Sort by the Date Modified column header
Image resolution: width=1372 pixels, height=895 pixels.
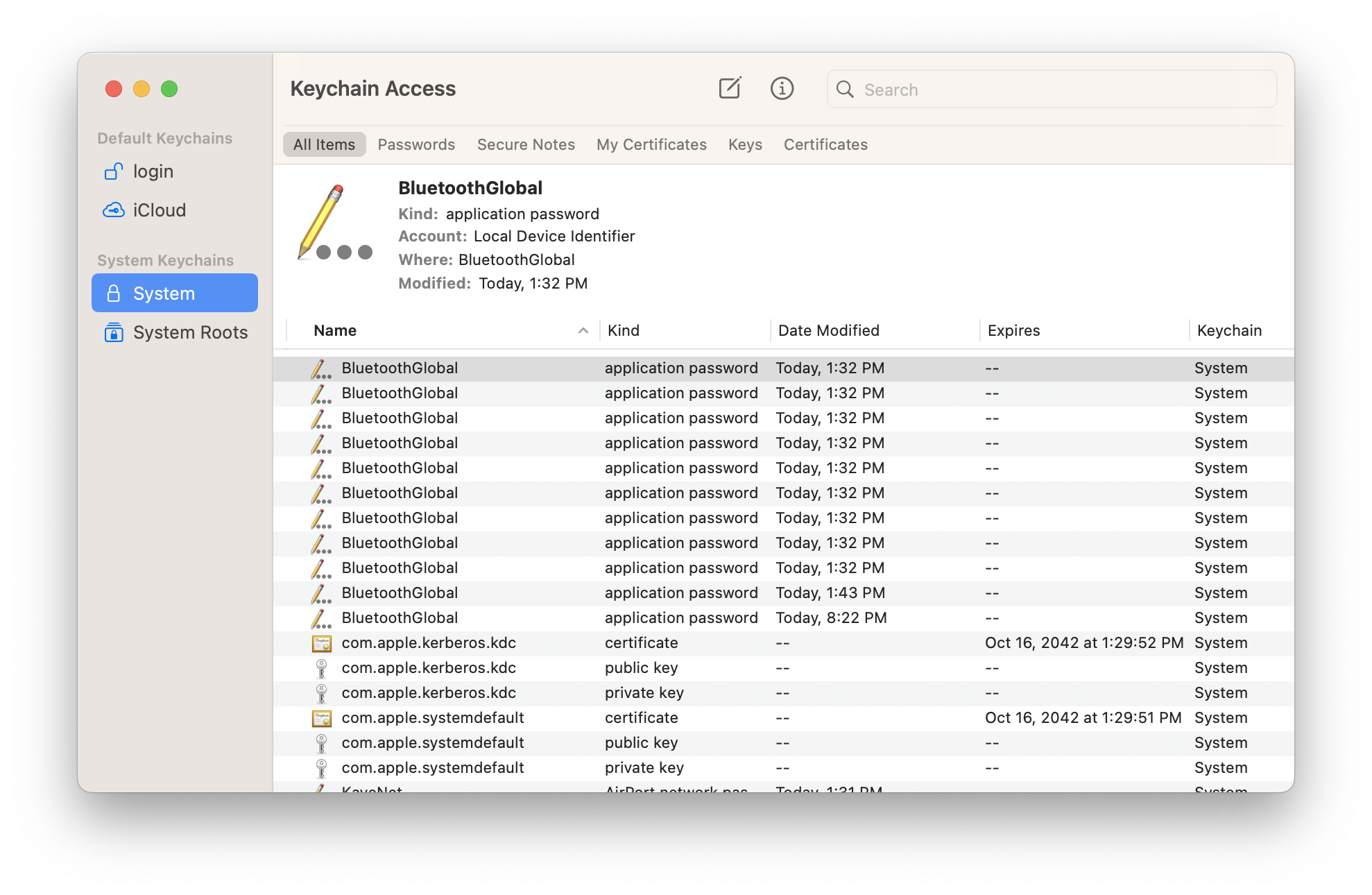click(875, 330)
